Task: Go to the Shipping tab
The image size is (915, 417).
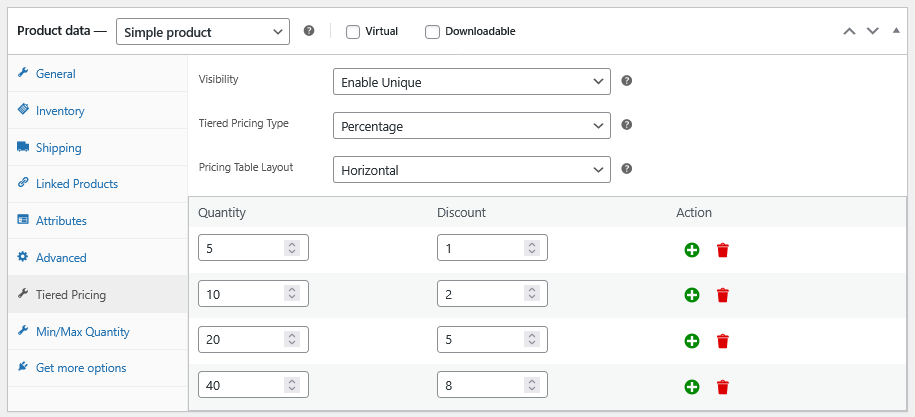Action: 58,148
